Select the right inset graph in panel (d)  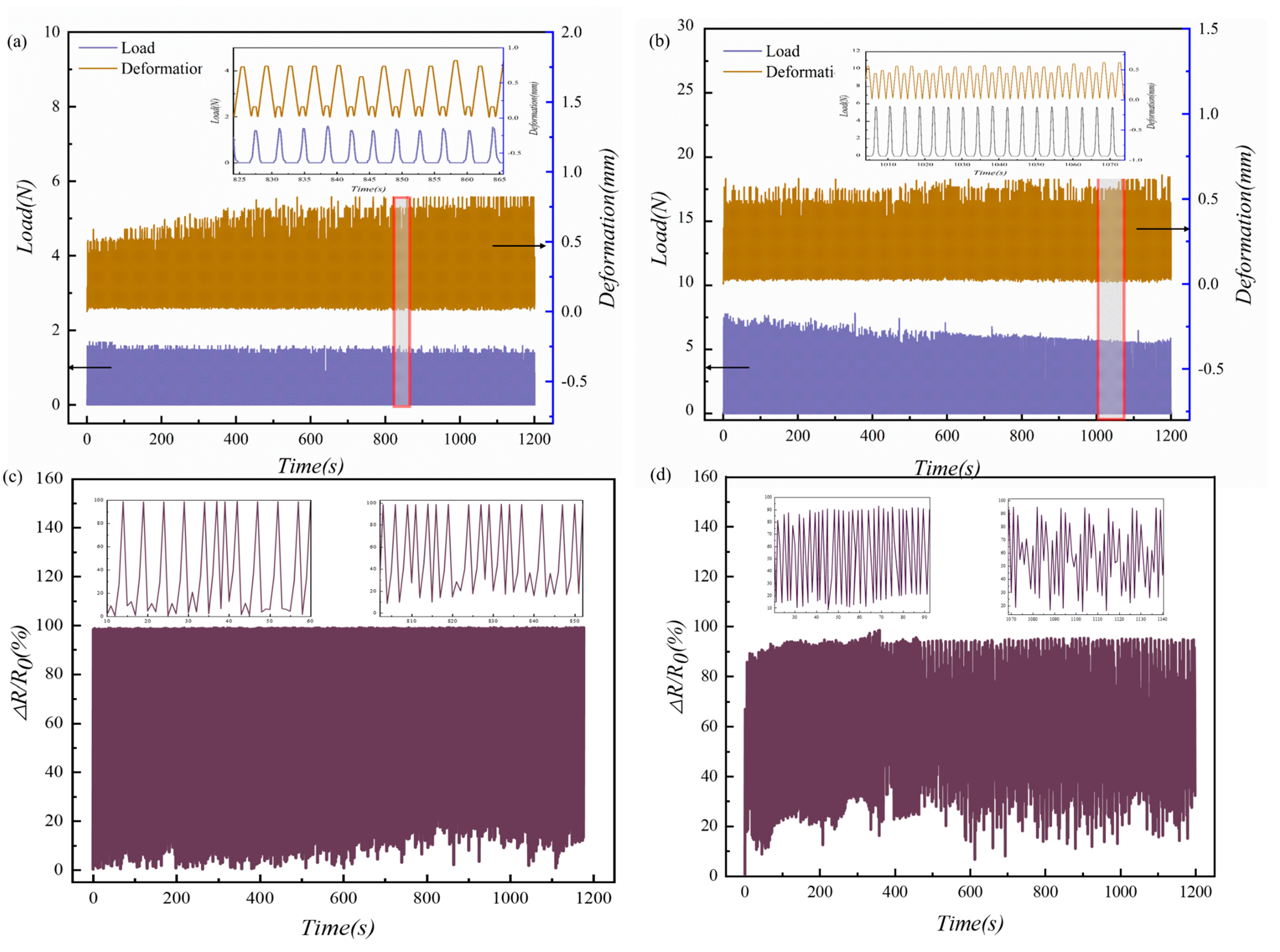1086,556
